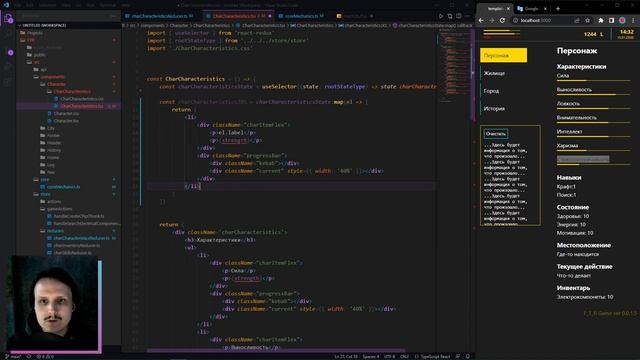Open the Explorer view in the activity bar
The height and width of the screenshot is (360, 640).
tap(8, 19)
